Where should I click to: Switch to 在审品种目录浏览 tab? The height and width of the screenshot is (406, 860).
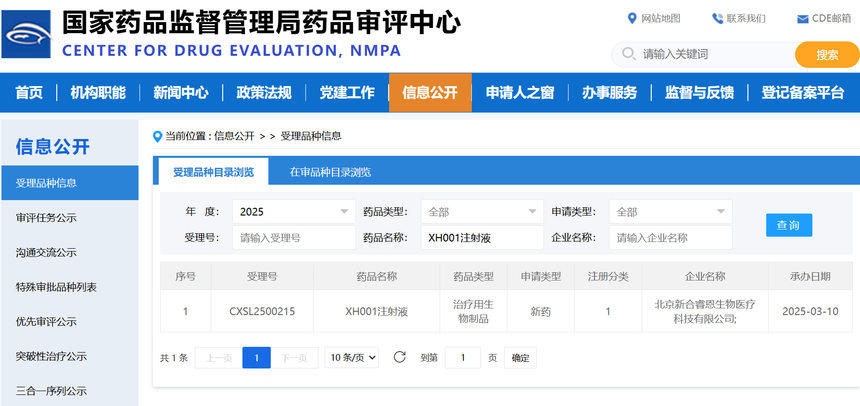(330, 172)
